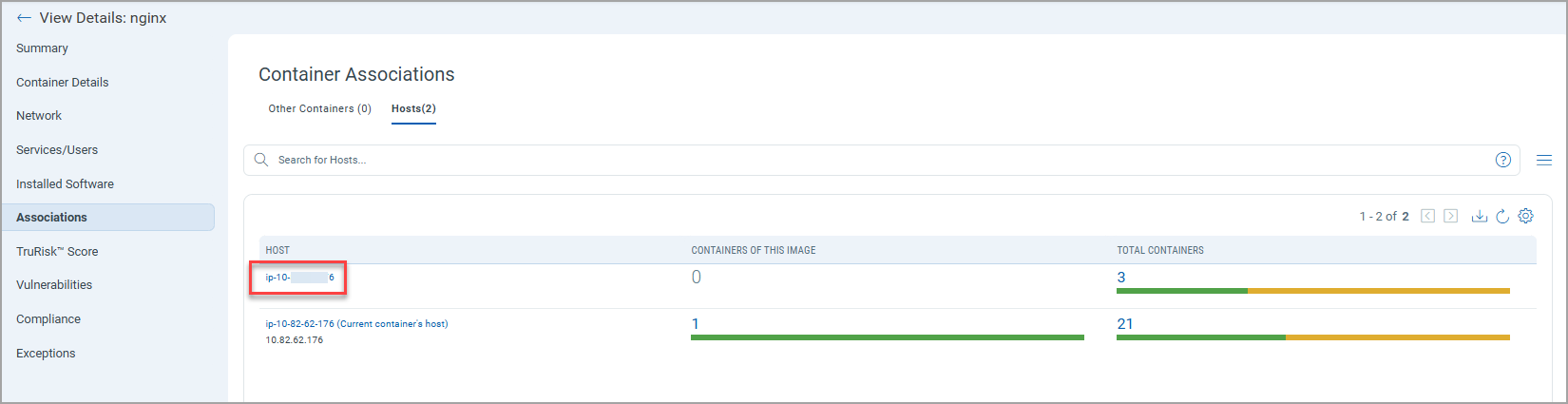Select Network in sidebar
This screenshot has width=1568, height=404.
[x=39, y=116]
